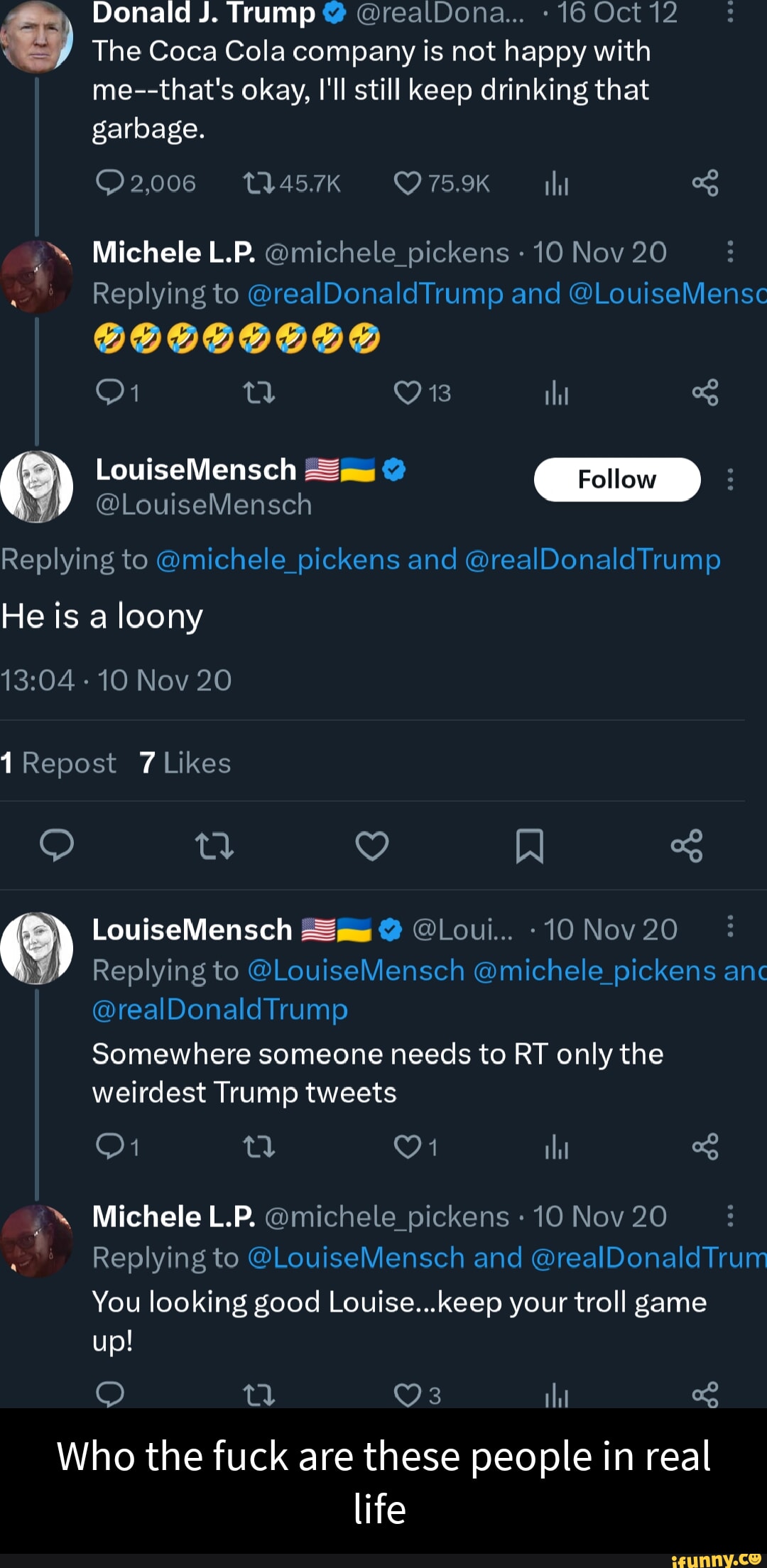Screen dimensions: 767x1568
Task: Like Michele's laughing emoji reply
Action: (x=408, y=393)
